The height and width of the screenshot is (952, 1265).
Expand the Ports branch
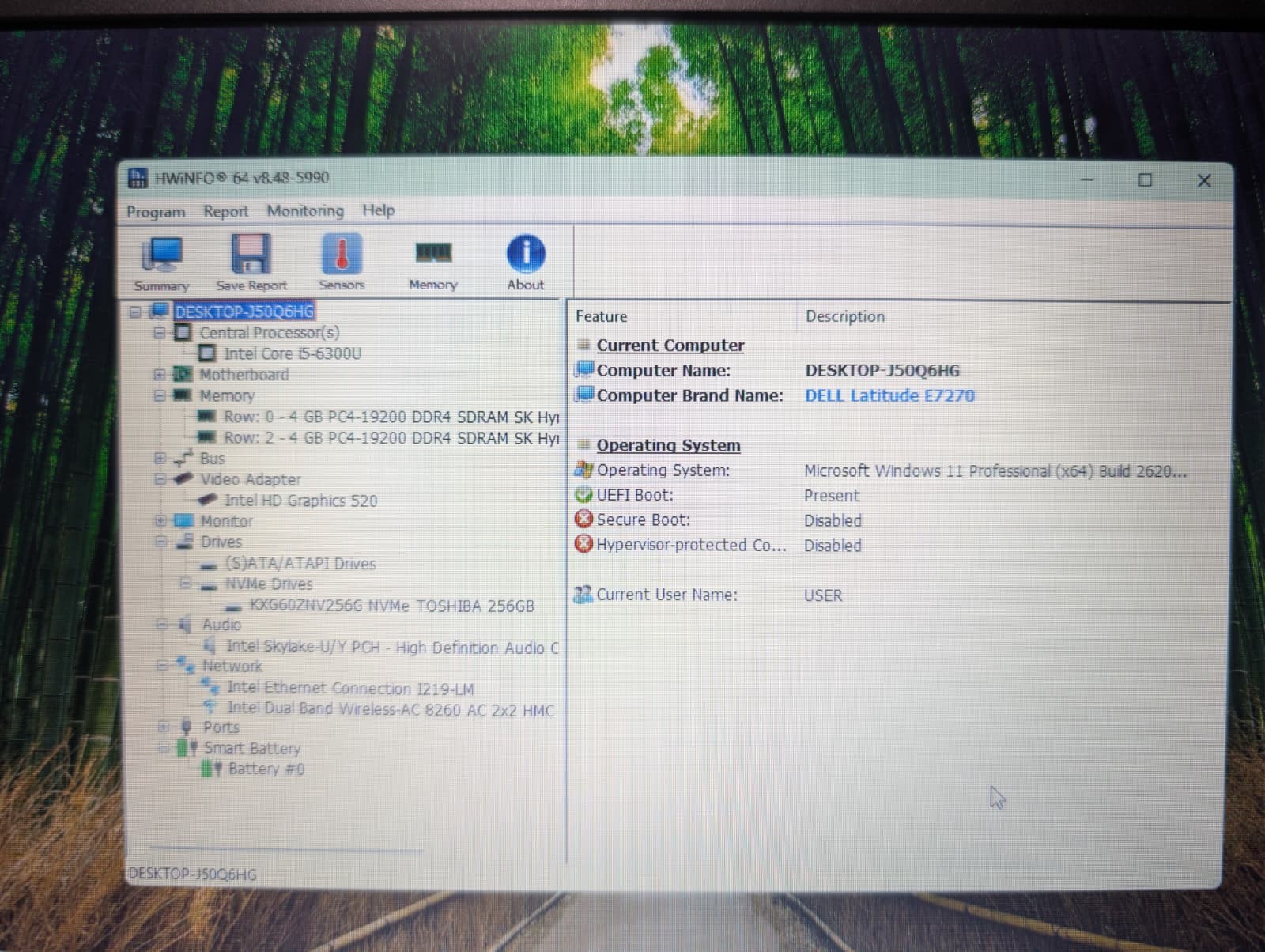tap(163, 727)
